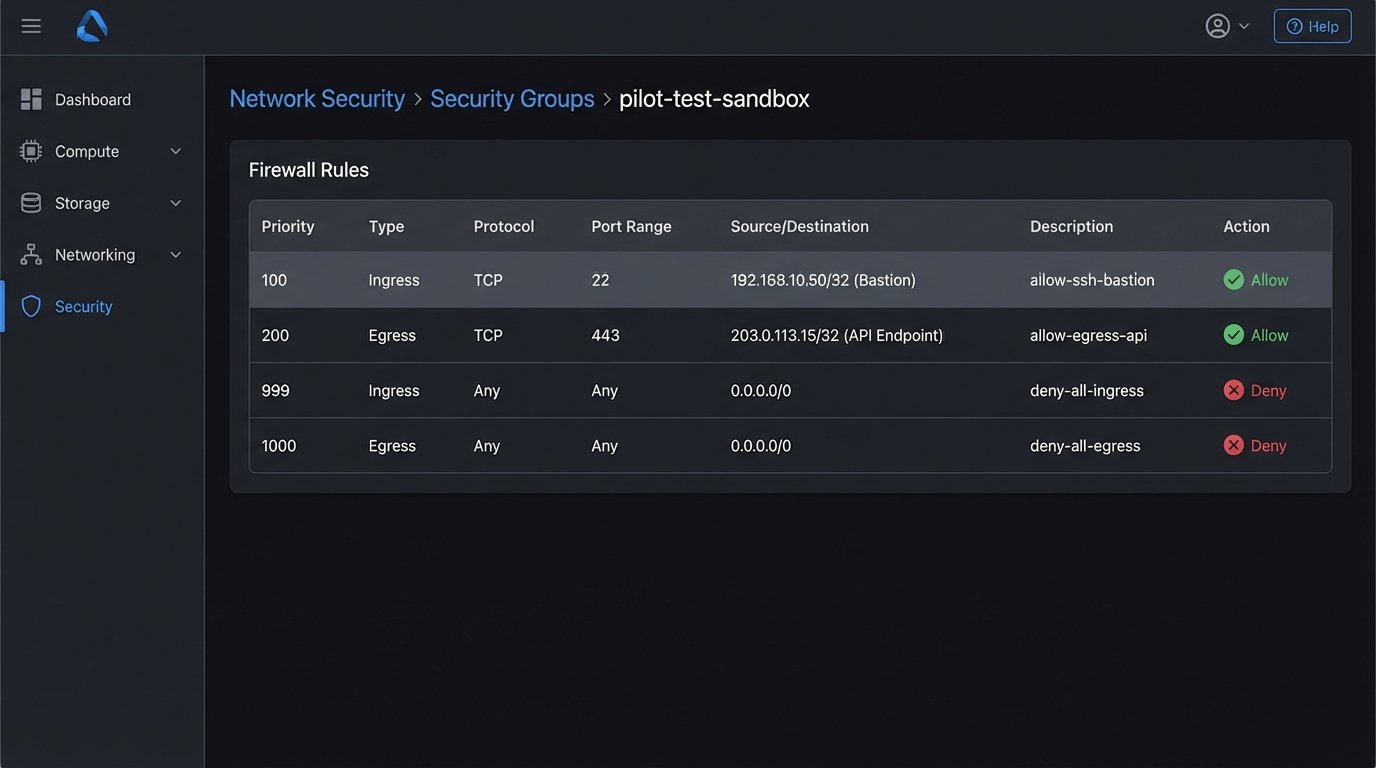Expand the Compute section
Screen dimensions: 1376x768
[176, 150]
